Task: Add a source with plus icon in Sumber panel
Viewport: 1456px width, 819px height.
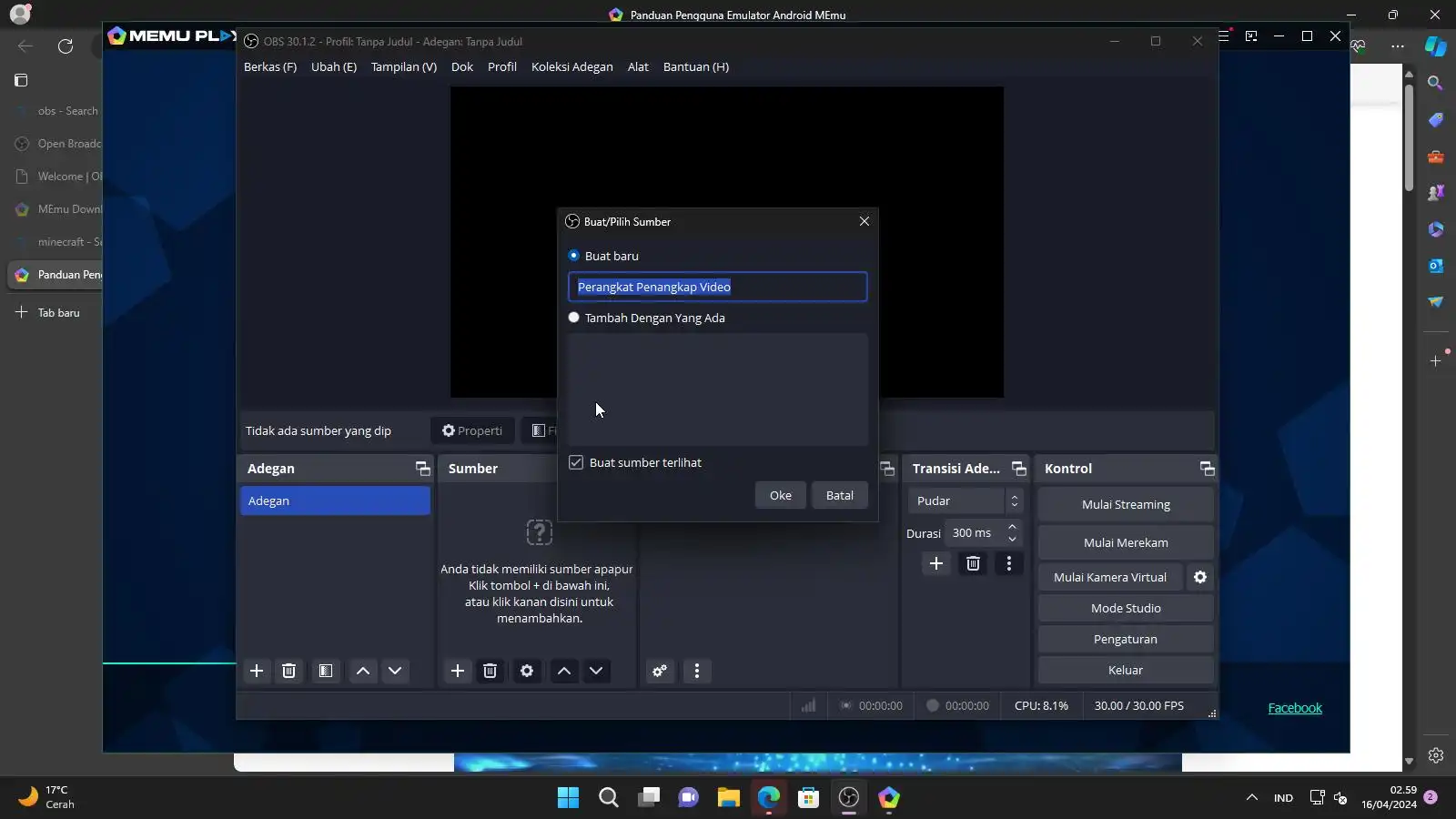Action: coord(458,671)
